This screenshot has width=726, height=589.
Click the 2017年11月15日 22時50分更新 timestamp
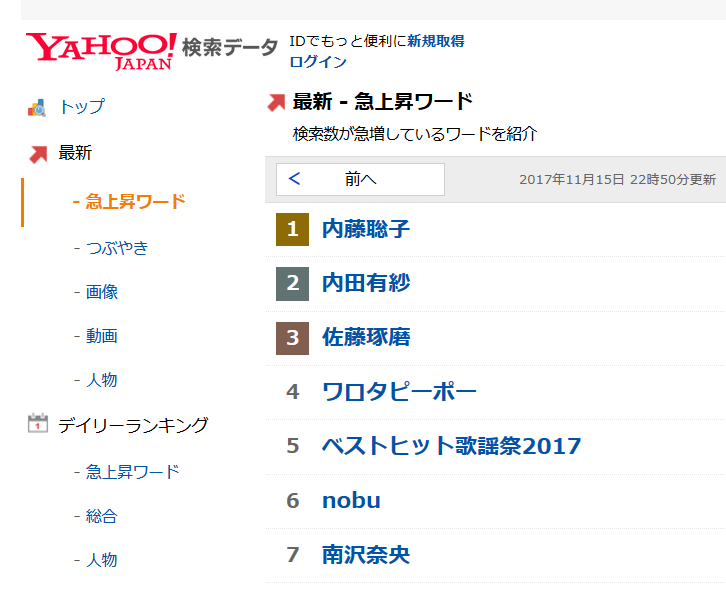point(617,180)
